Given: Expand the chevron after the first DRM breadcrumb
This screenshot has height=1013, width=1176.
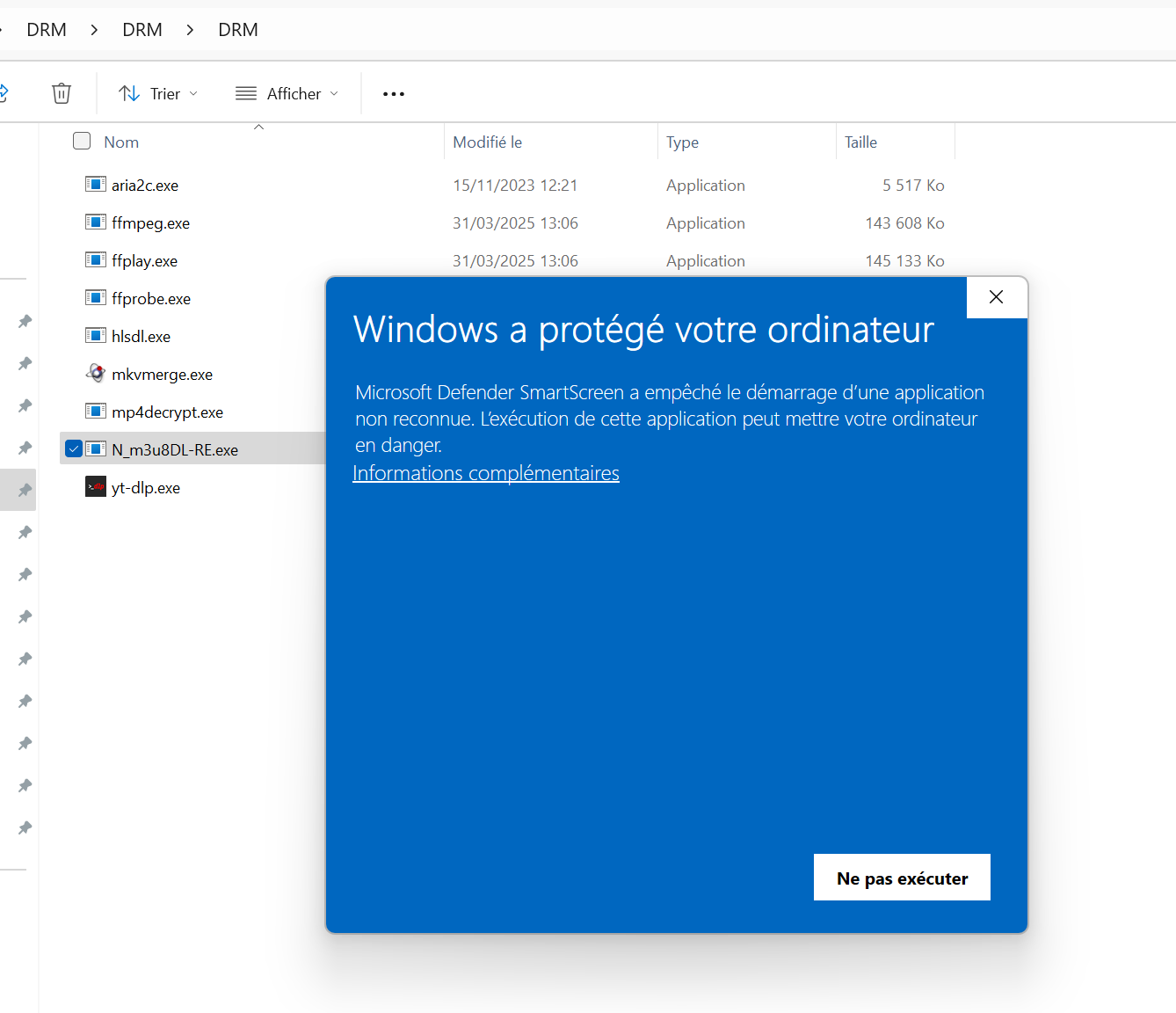Looking at the screenshot, I should click(94, 30).
